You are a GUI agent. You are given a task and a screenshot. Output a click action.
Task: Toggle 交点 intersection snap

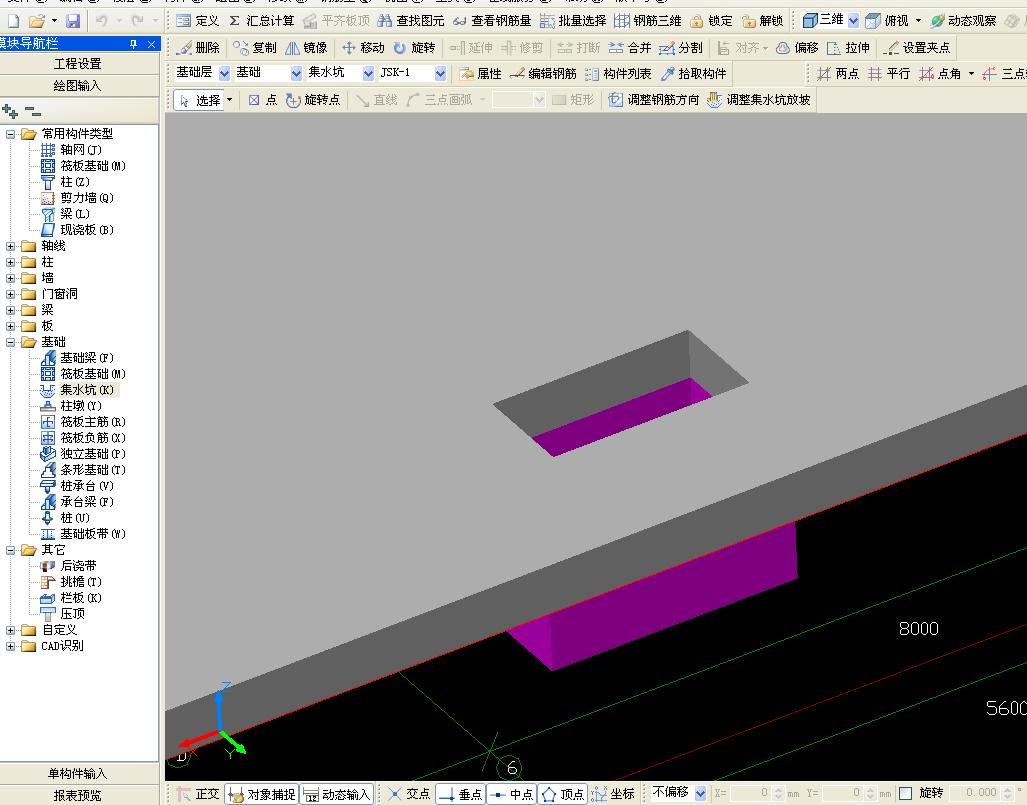(x=408, y=794)
